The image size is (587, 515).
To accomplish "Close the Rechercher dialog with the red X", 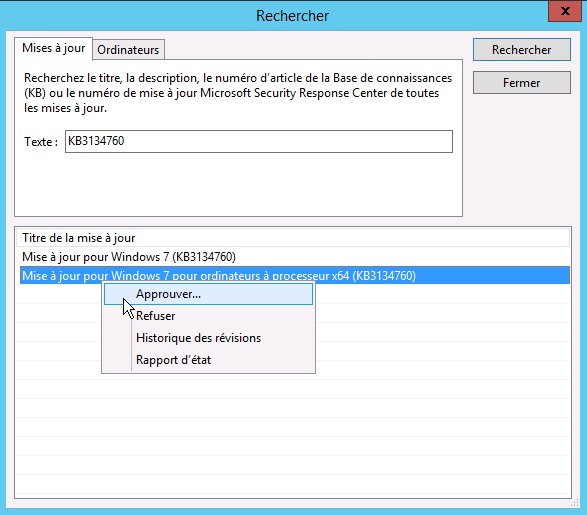I will (x=565, y=11).
